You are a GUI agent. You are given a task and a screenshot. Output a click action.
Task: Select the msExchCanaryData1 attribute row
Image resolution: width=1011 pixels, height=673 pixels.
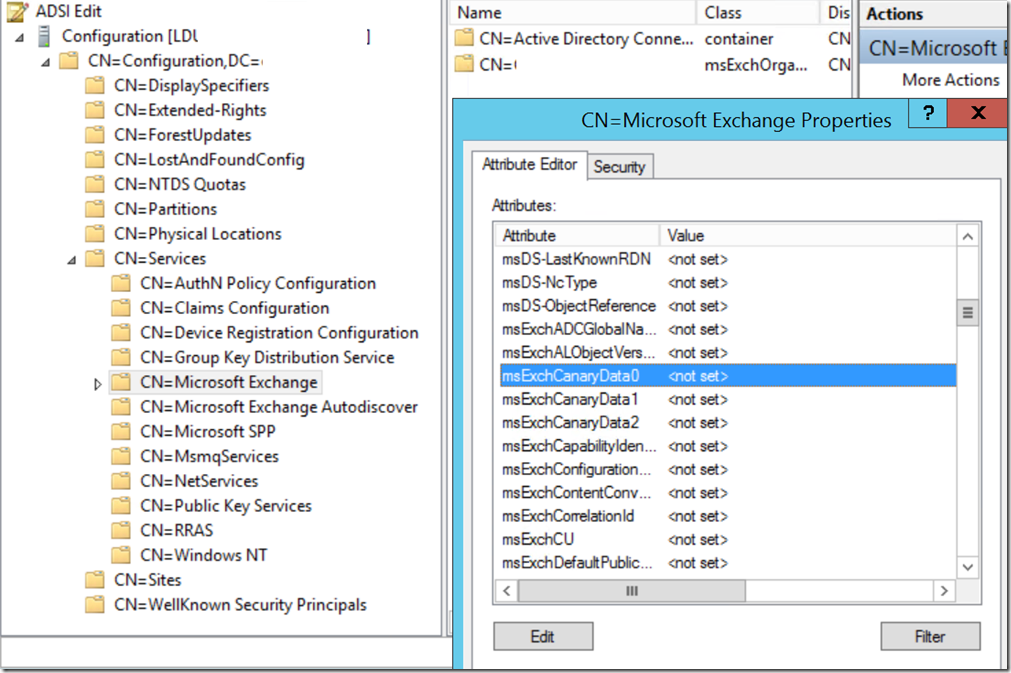pyautogui.click(x=728, y=400)
